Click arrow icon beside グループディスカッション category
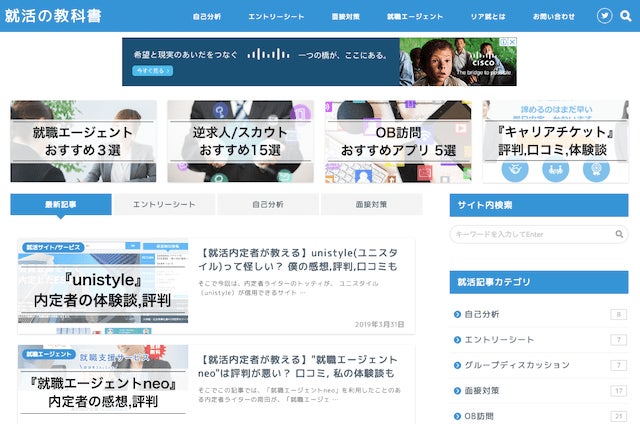Image resolution: width=640 pixels, height=424 pixels. [x=457, y=365]
